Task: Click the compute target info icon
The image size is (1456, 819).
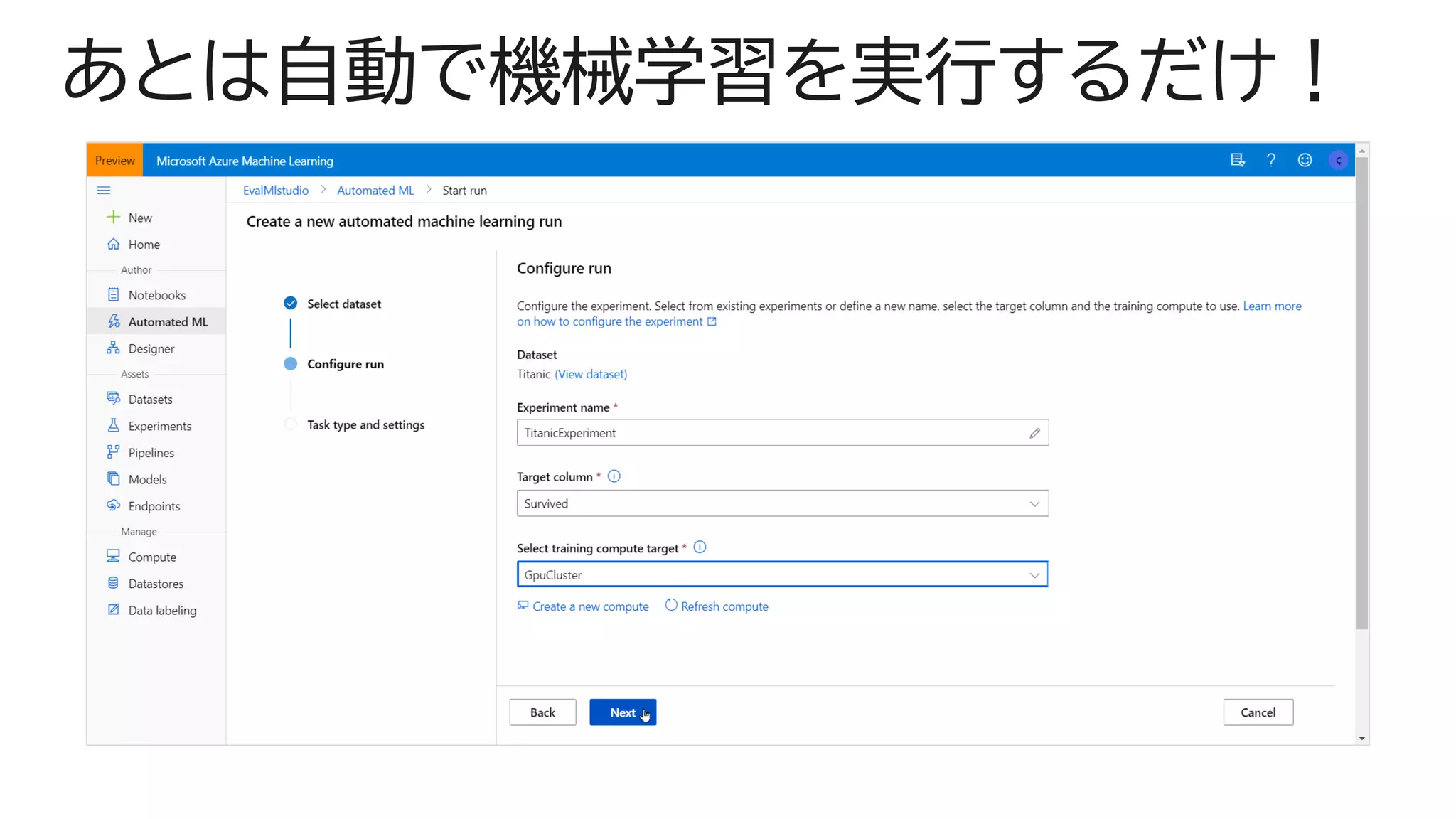Action: coord(700,547)
